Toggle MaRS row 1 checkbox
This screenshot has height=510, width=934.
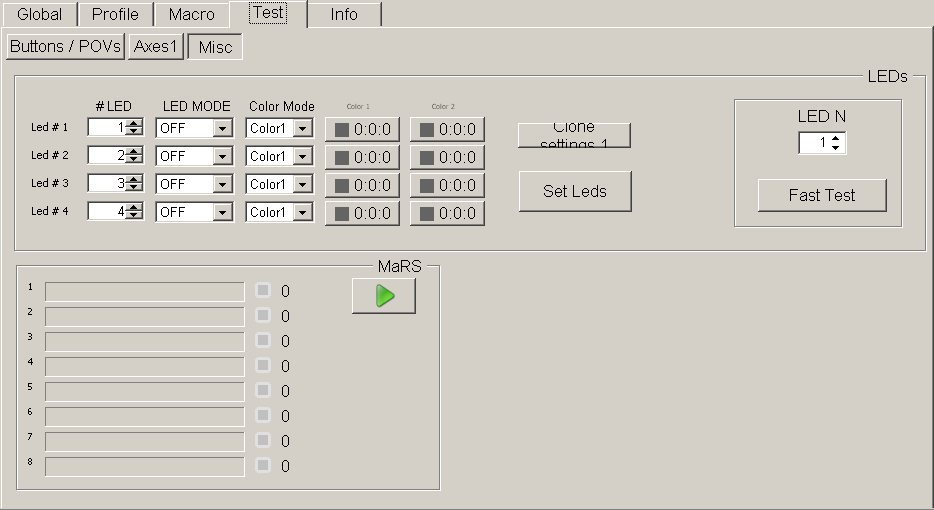263,291
